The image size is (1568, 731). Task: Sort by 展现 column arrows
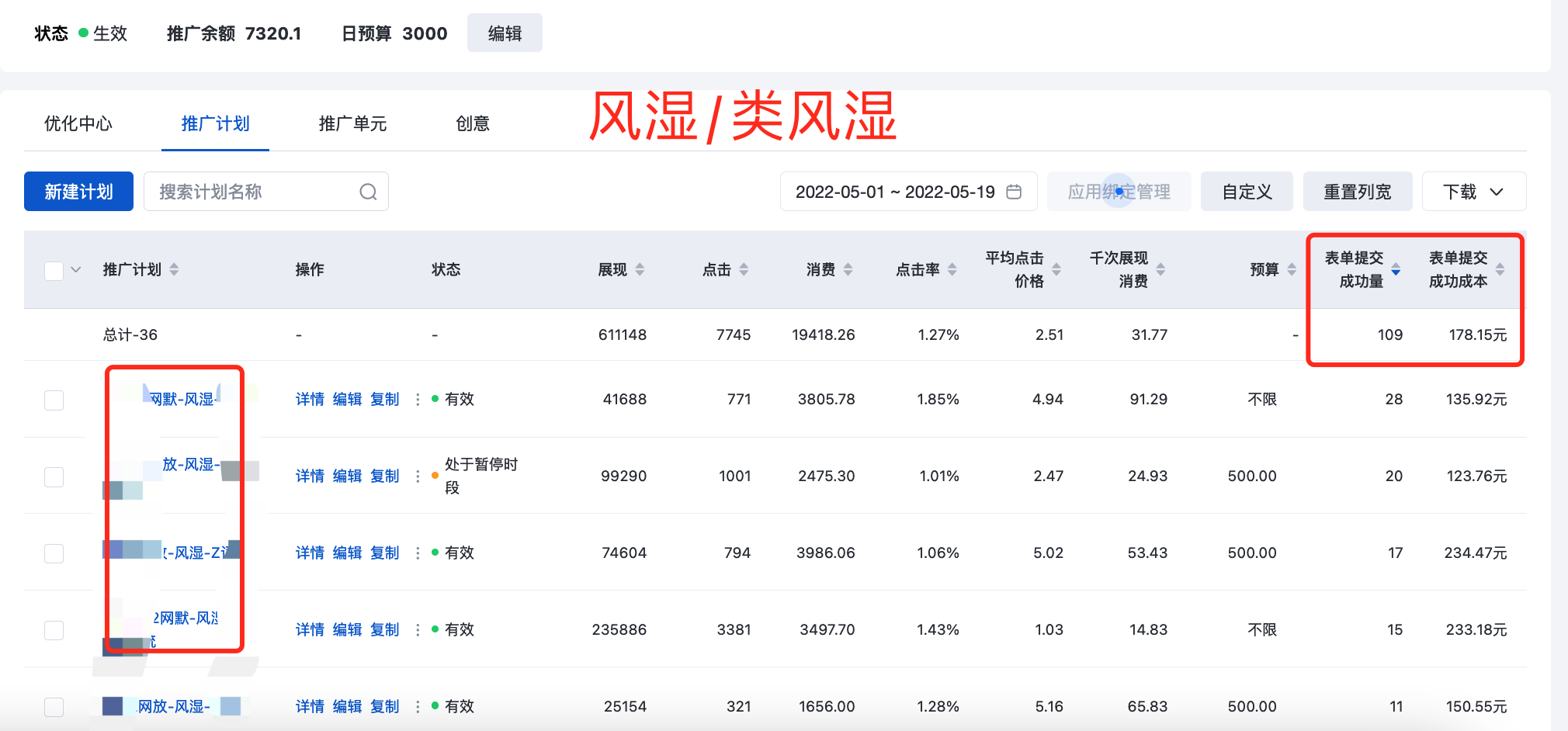point(640,269)
